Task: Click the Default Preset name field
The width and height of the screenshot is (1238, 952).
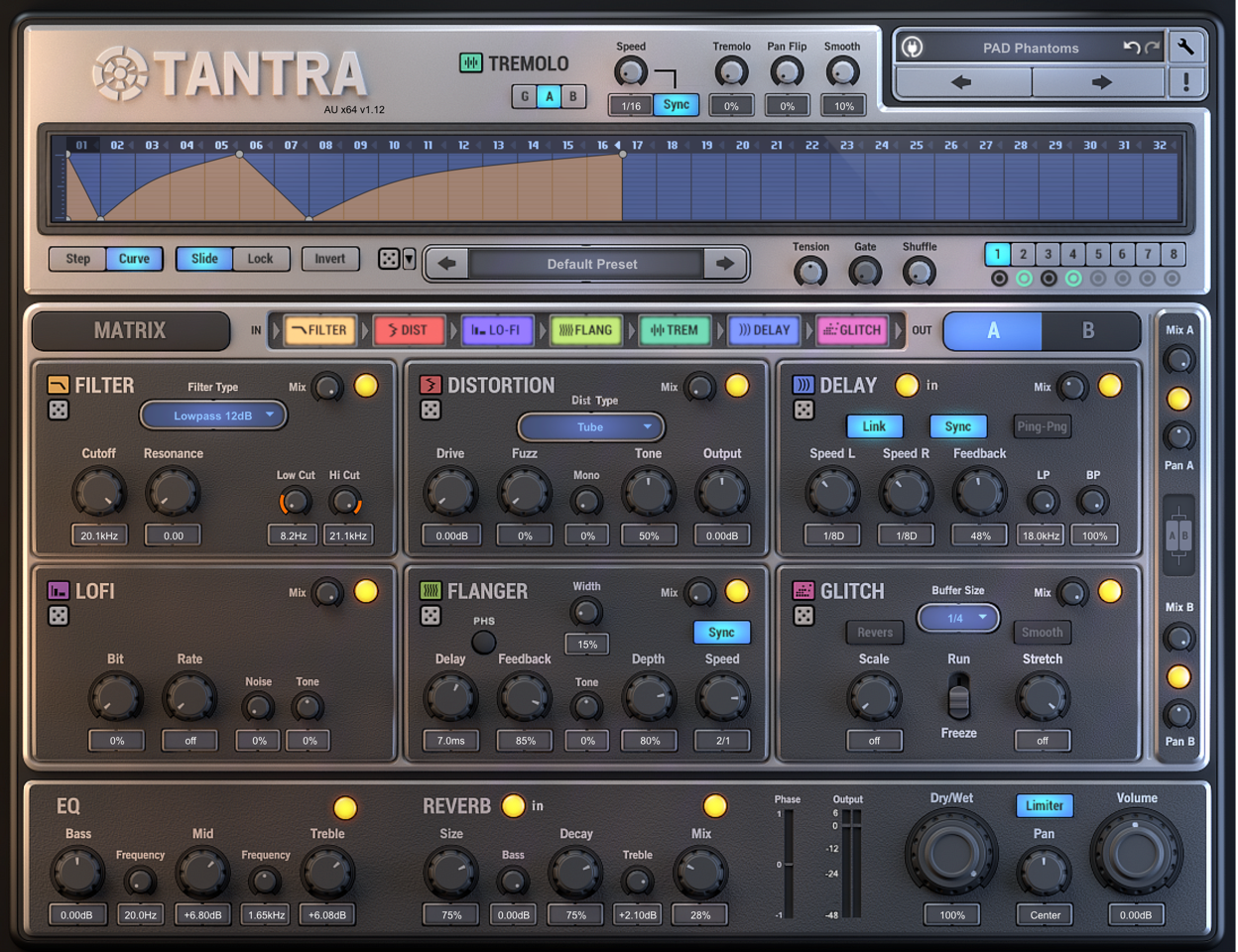Action: point(585,263)
